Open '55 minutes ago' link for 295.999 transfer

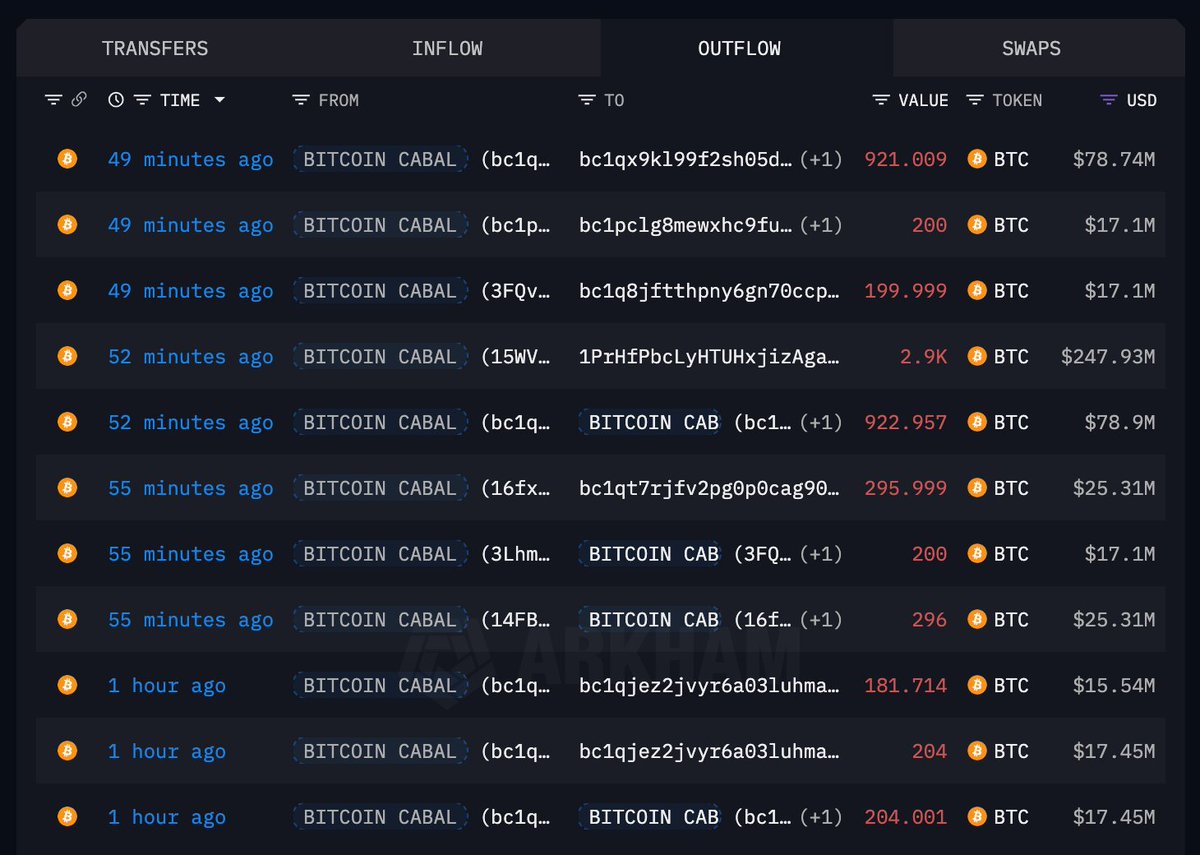(190, 488)
